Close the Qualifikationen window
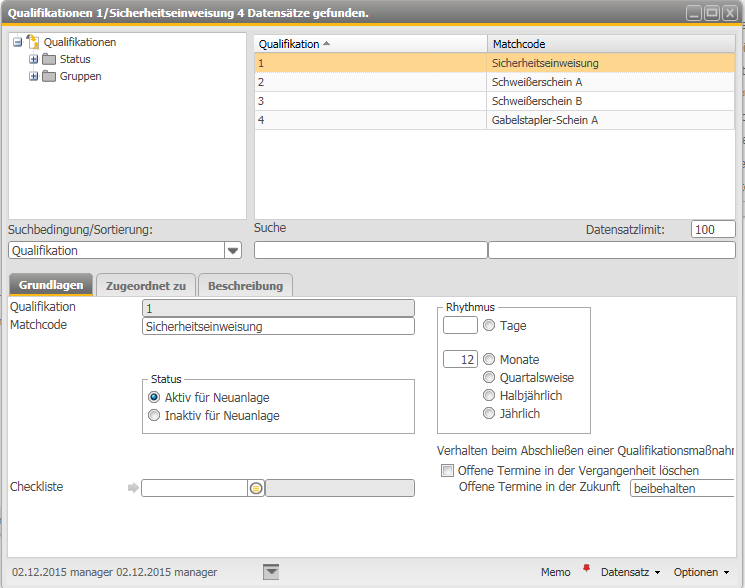The image size is (745, 588). pos(729,13)
